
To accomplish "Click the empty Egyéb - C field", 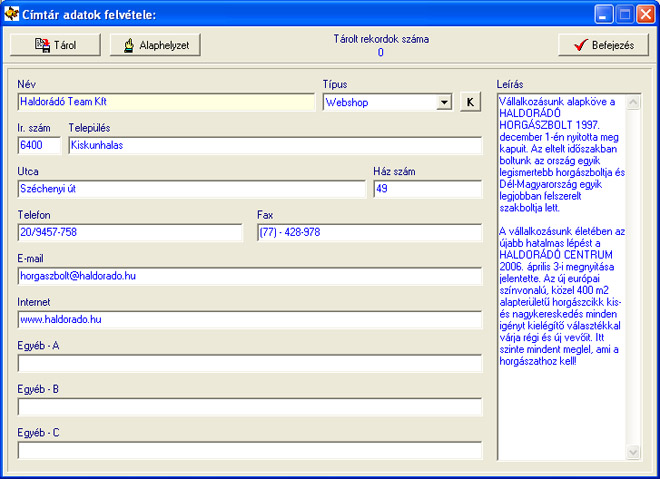I will [250, 450].
